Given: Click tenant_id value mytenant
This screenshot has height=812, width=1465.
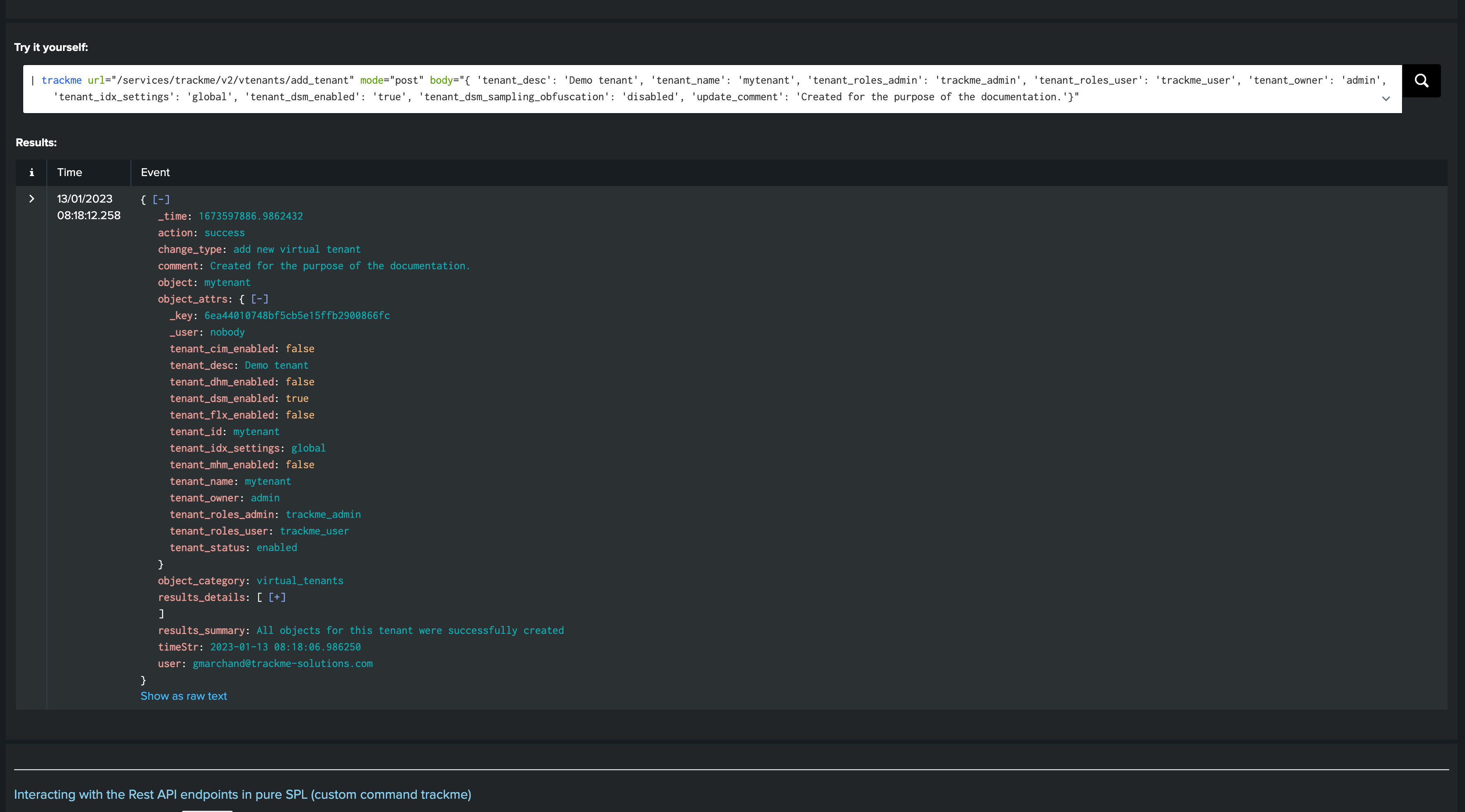Looking at the screenshot, I should 256,432.
